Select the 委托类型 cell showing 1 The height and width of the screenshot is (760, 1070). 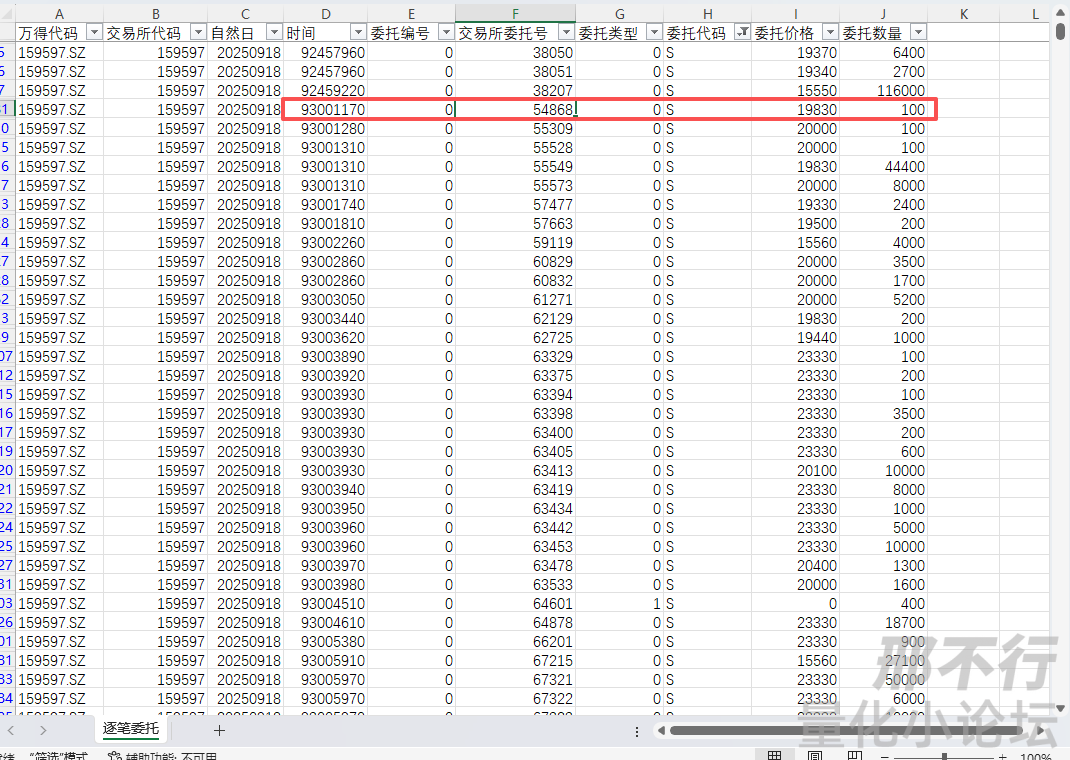pos(620,604)
